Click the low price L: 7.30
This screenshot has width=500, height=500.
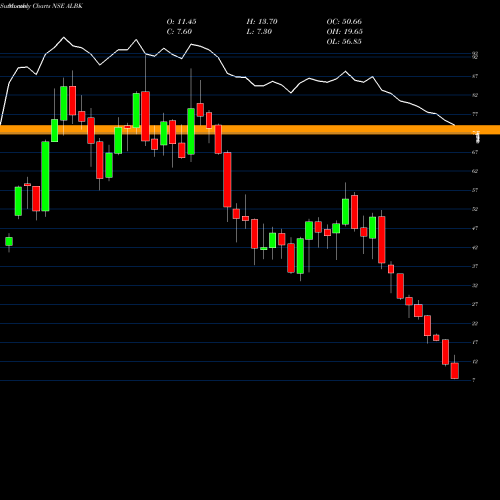pyautogui.click(x=259, y=32)
